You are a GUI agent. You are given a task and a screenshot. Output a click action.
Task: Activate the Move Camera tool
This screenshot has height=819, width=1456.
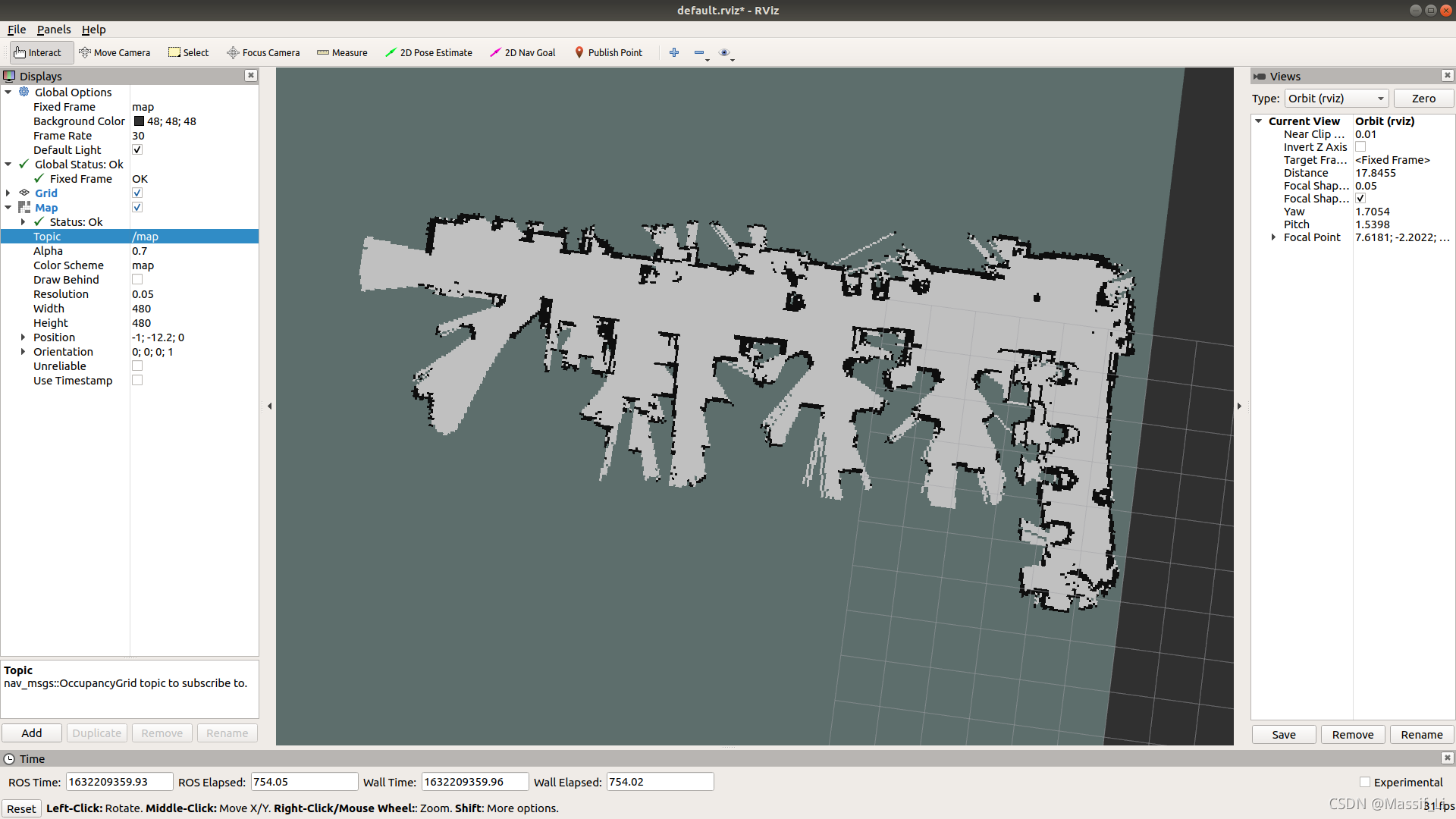115,52
